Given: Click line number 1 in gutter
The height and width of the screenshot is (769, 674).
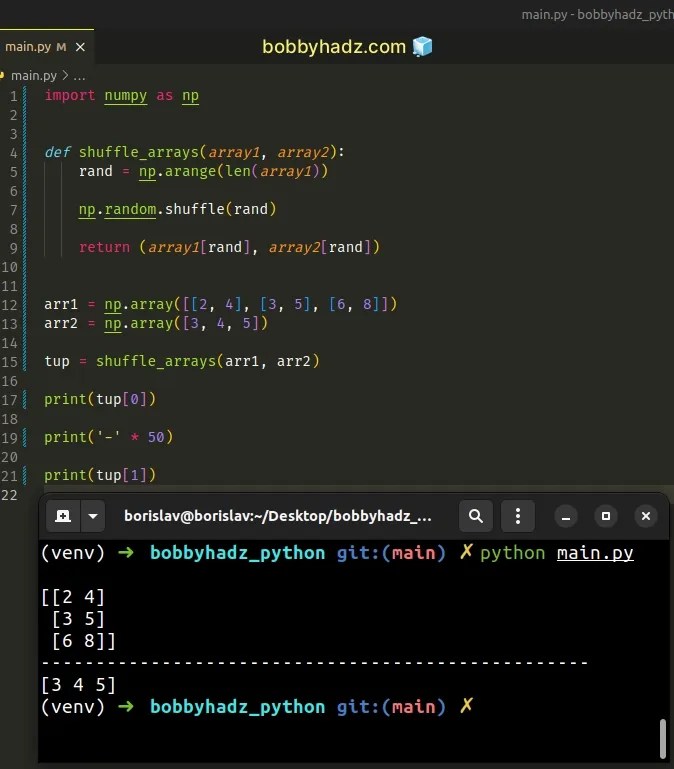Looking at the screenshot, I should [14, 96].
